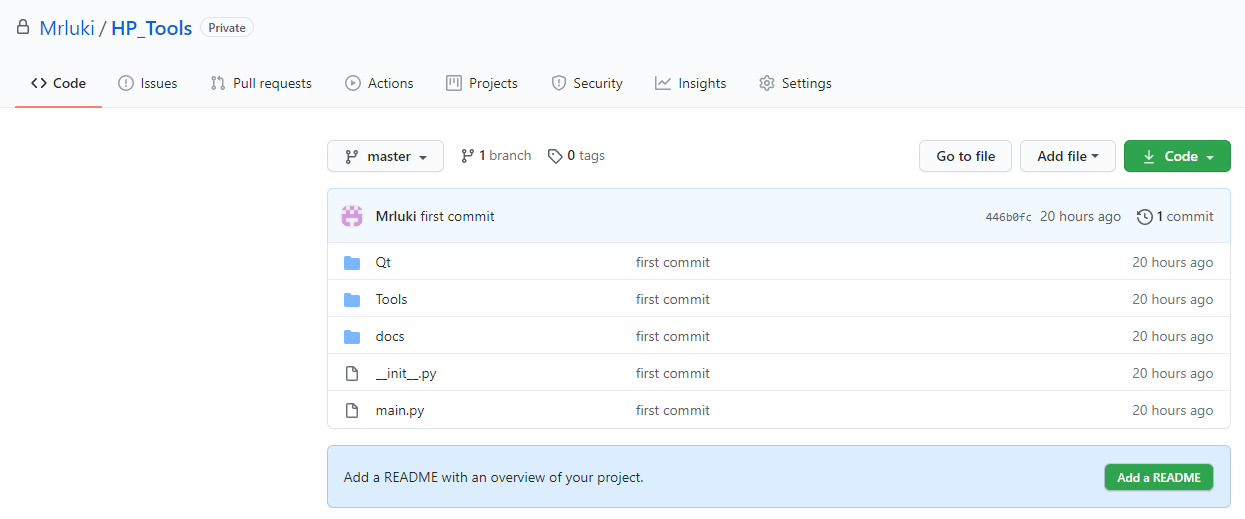Click the docs folder icon
Image resolution: width=1245 pixels, height=519 pixels.
click(352, 337)
